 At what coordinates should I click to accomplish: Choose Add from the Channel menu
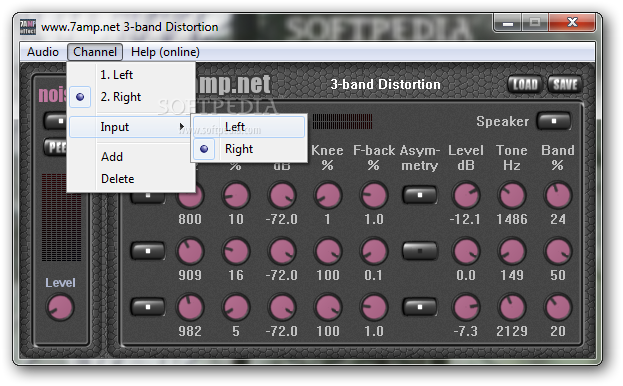tap(132, 157)
